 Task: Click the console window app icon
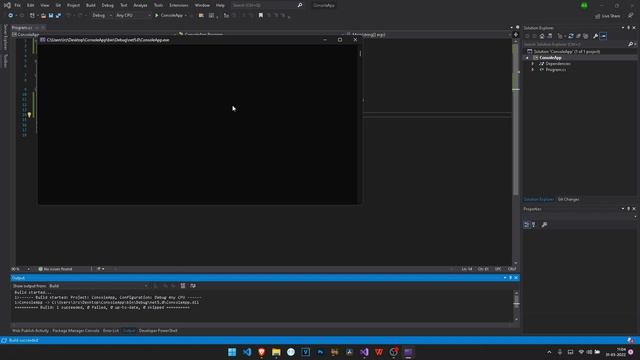pyautogui.click(x=42, y=40)
